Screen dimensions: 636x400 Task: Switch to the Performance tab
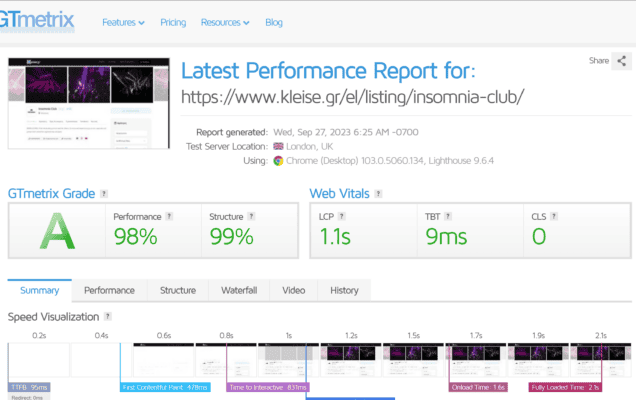point(110,290)
